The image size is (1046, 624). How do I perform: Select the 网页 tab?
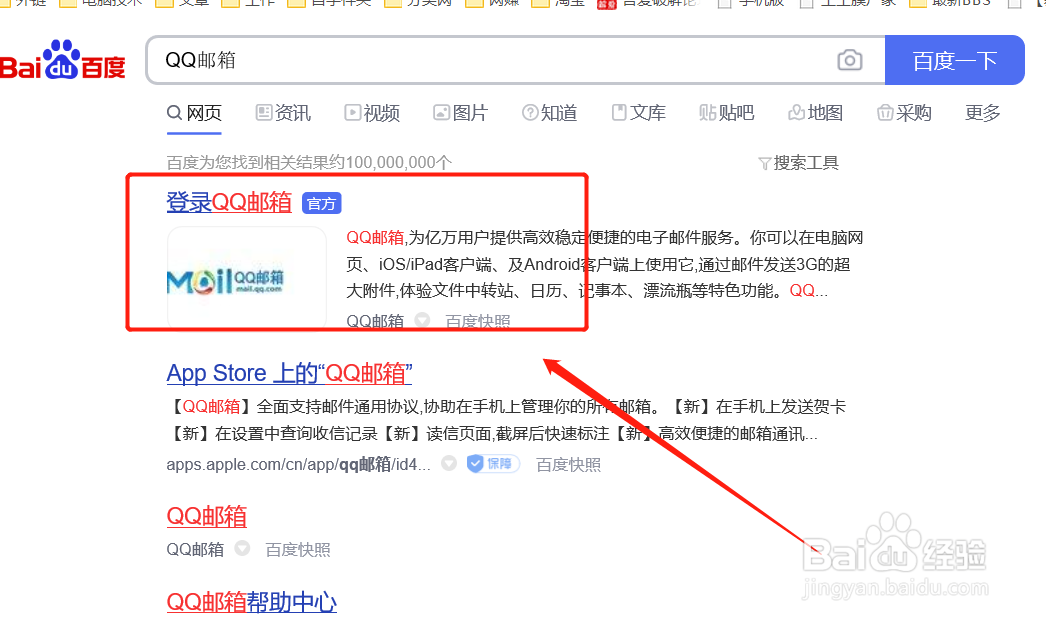click(194, 113)
